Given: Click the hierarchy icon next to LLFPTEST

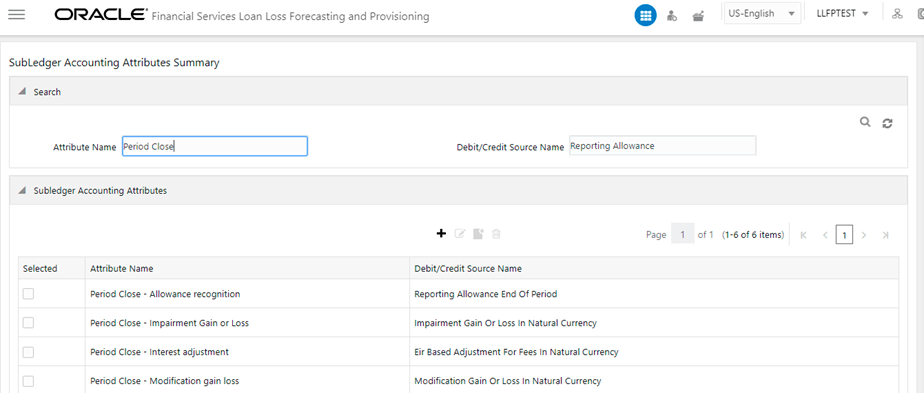Looking at the screenshot, I should (897, 14).
